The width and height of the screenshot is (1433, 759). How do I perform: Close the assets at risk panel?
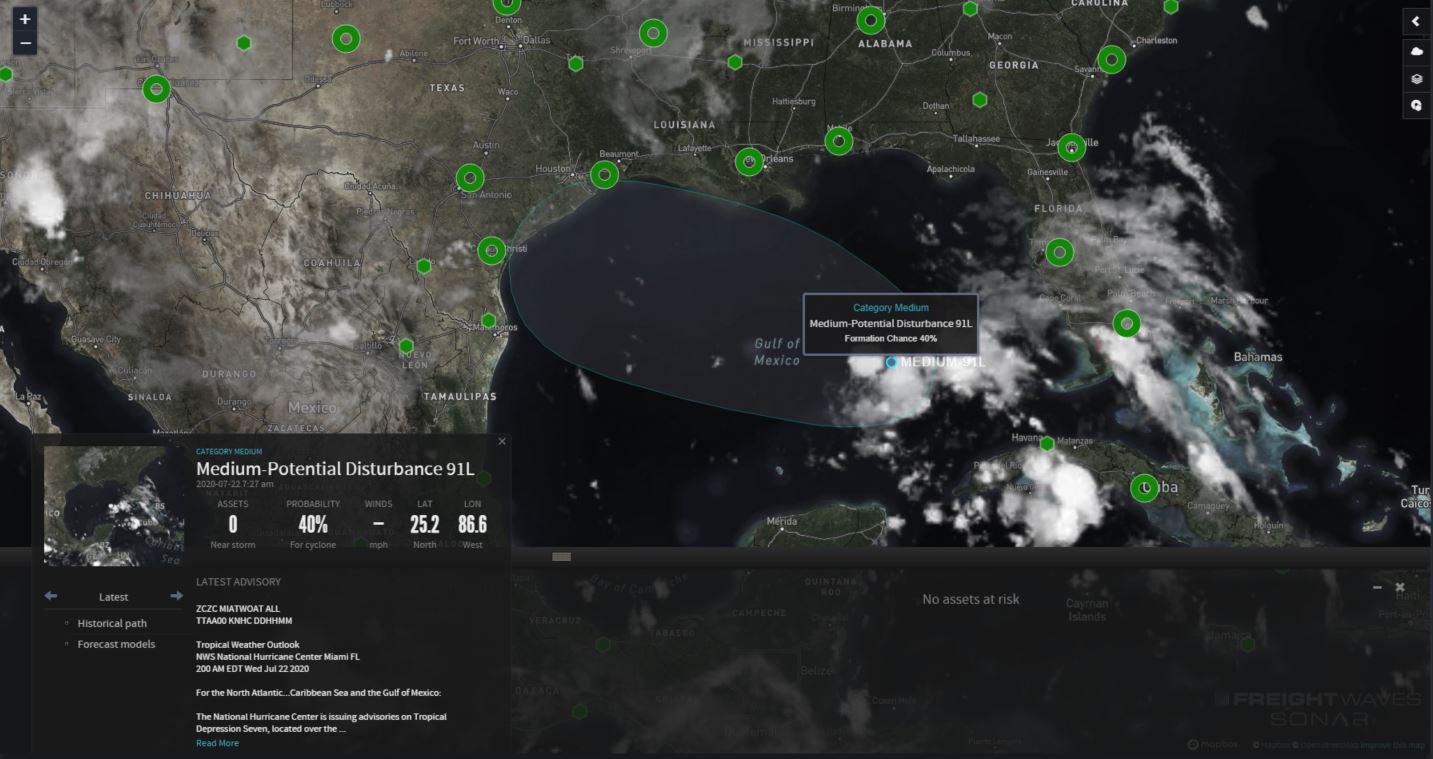click(x=1400, y=587)
